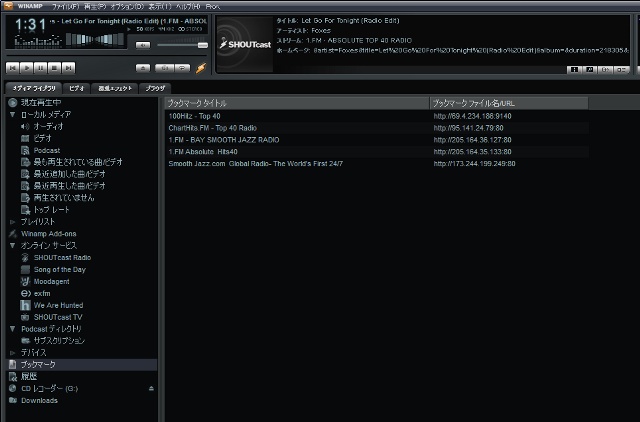Click the Eject/Open file button
The image size is (640, 422).
pyautogui.click(x=143, y=68)
